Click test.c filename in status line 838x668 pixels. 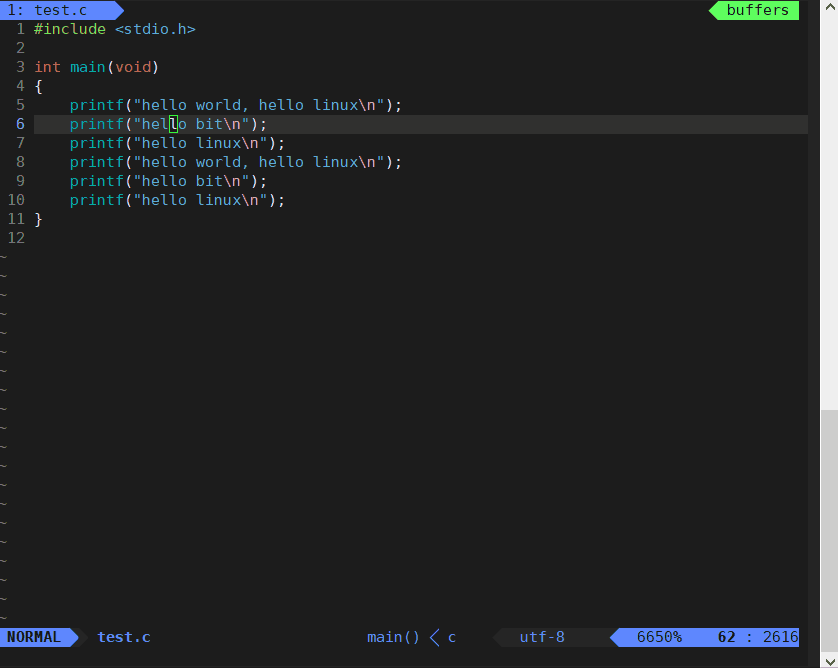124,637
